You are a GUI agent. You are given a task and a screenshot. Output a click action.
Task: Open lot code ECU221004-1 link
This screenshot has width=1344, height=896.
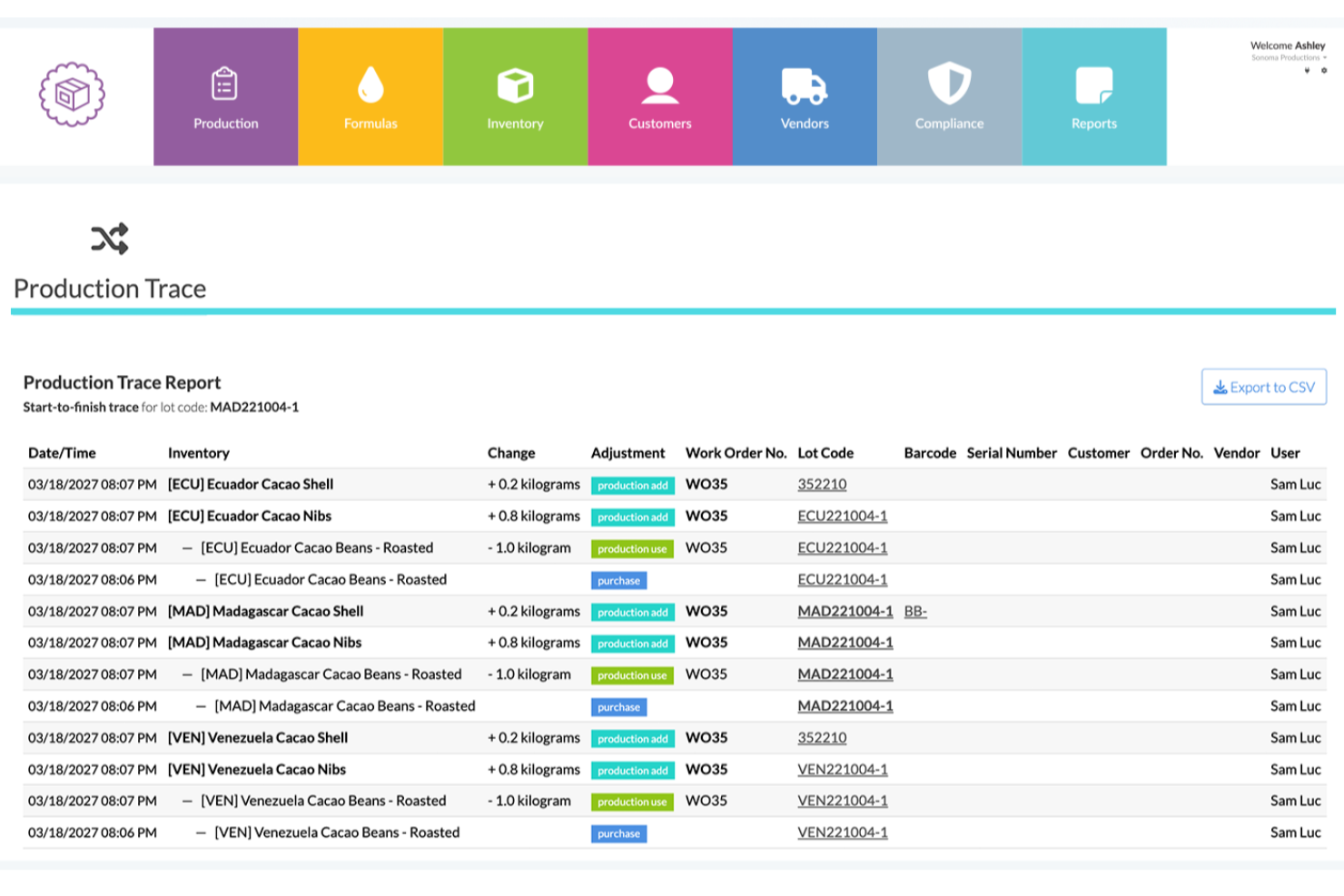click(844, 516)
